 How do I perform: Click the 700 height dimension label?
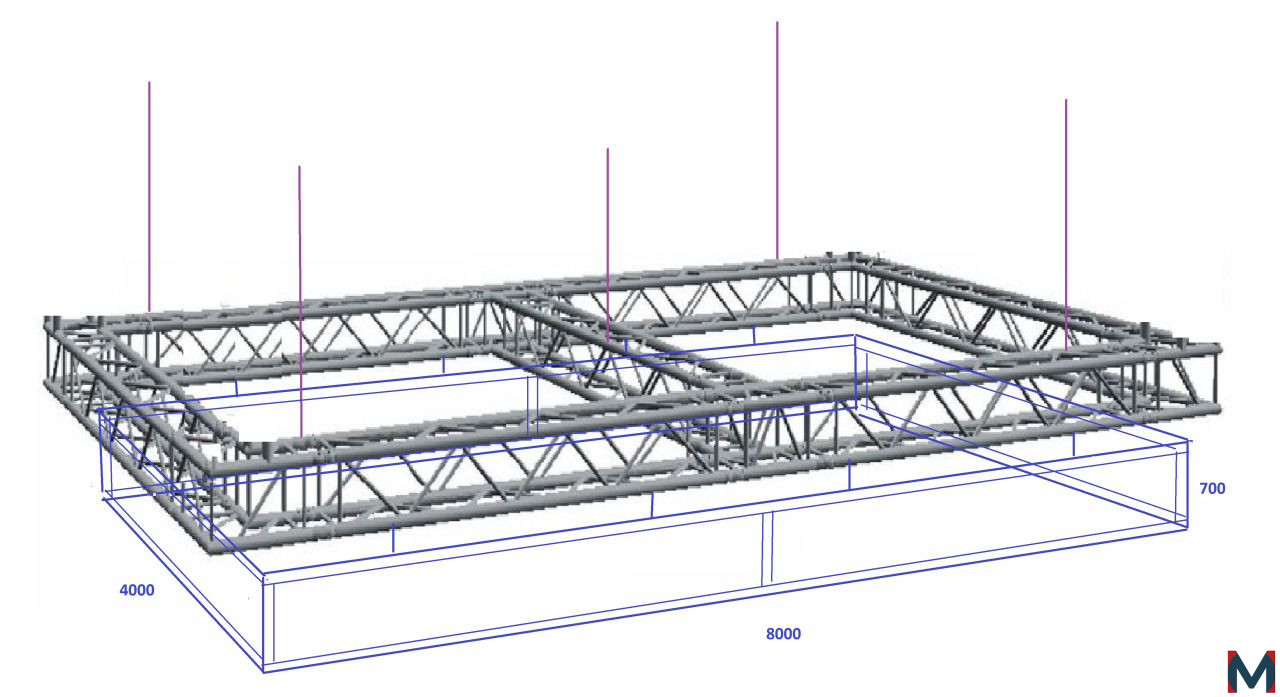1212,489
